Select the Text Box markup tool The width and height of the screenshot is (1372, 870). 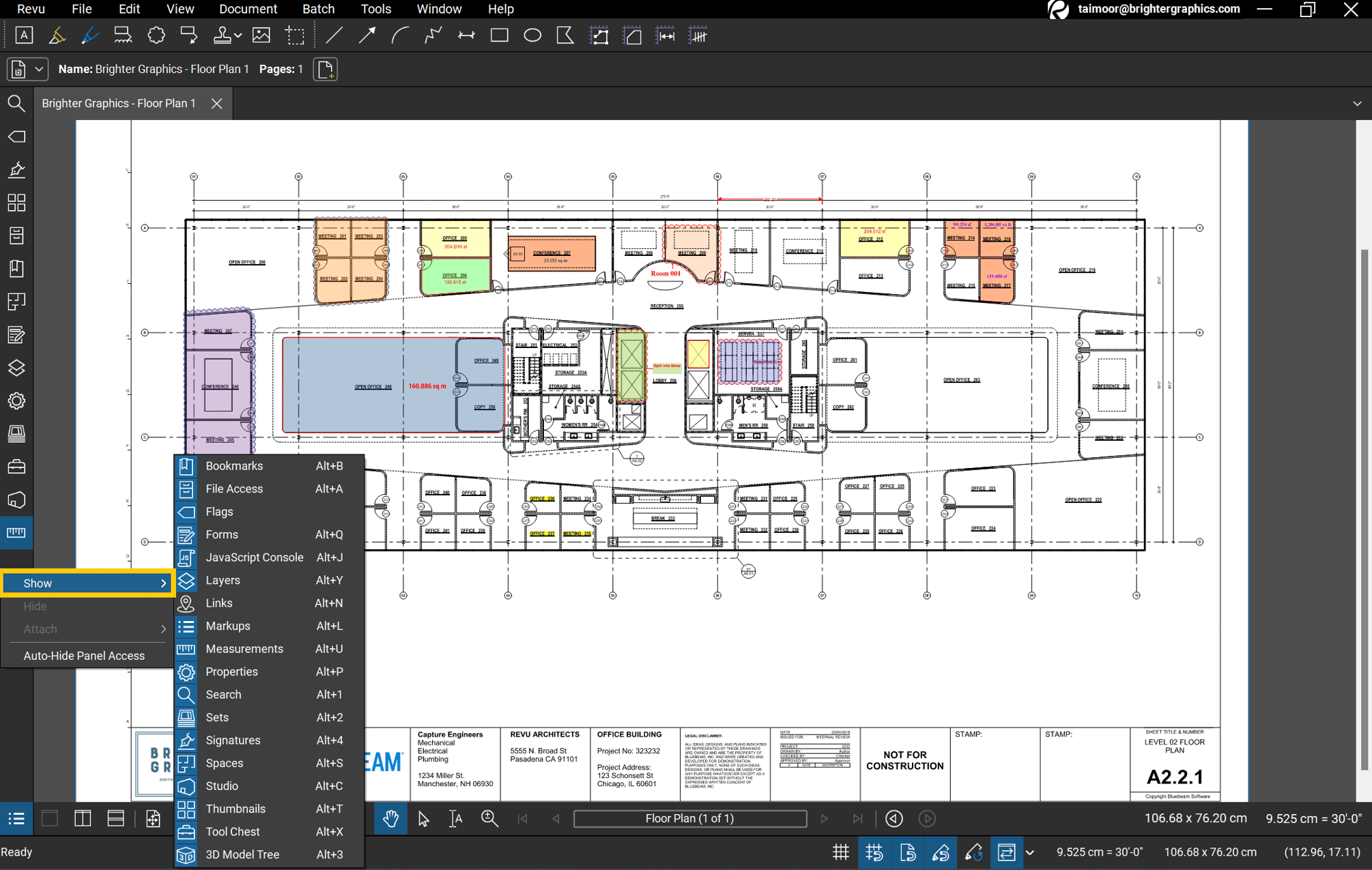coord(24,35)
